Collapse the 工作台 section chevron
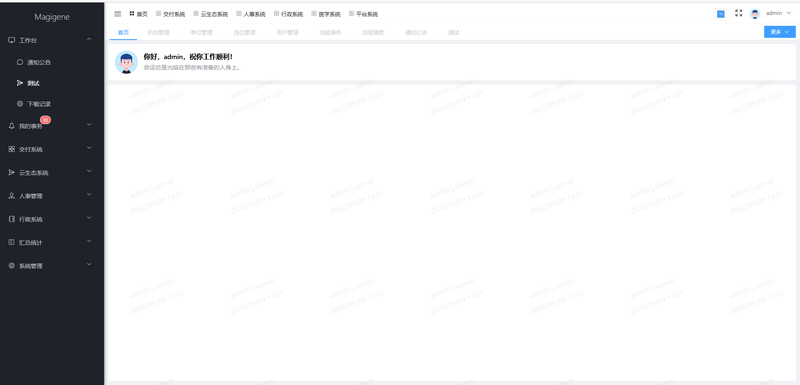This screenshot has height=385, width=800. [x=89, y=39]
